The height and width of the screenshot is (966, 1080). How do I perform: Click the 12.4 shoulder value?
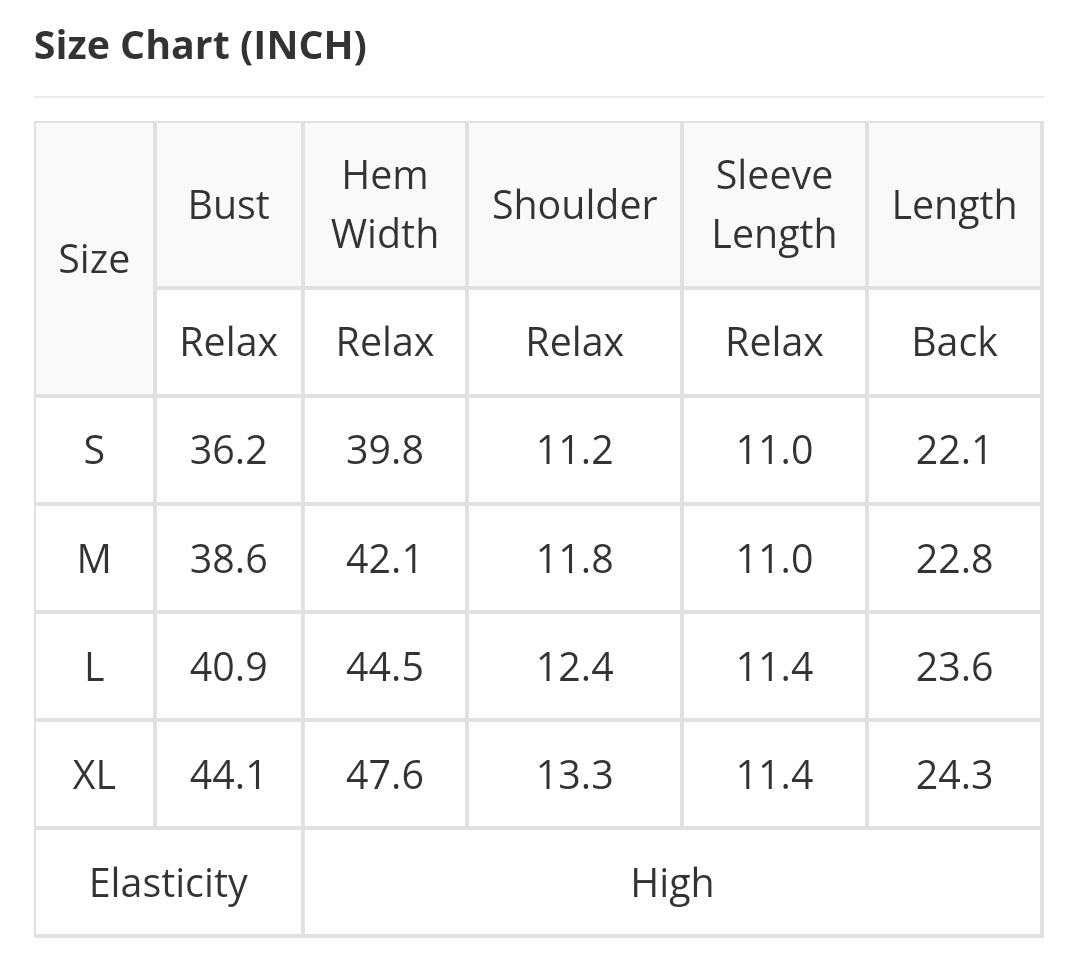(574, 666)
